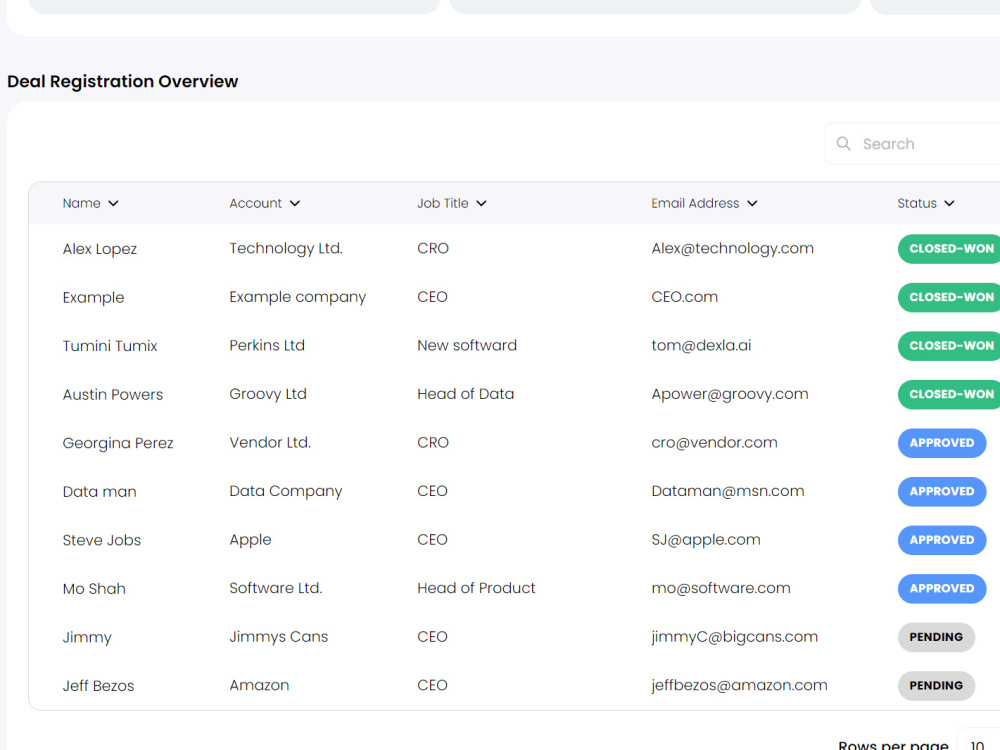Select the Example company Closed-Won badge
This screenshot has height=750, width=1000.
point(949,297)
